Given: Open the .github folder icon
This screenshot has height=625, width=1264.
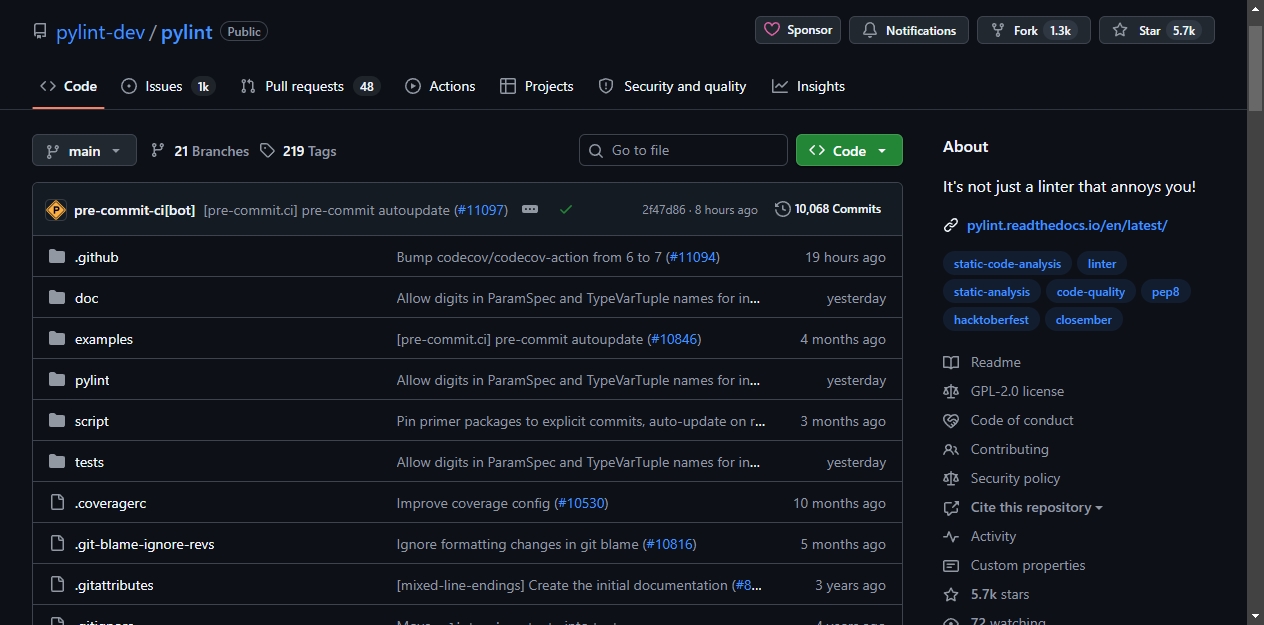Looking at the screenshot, I should point(57,257).
